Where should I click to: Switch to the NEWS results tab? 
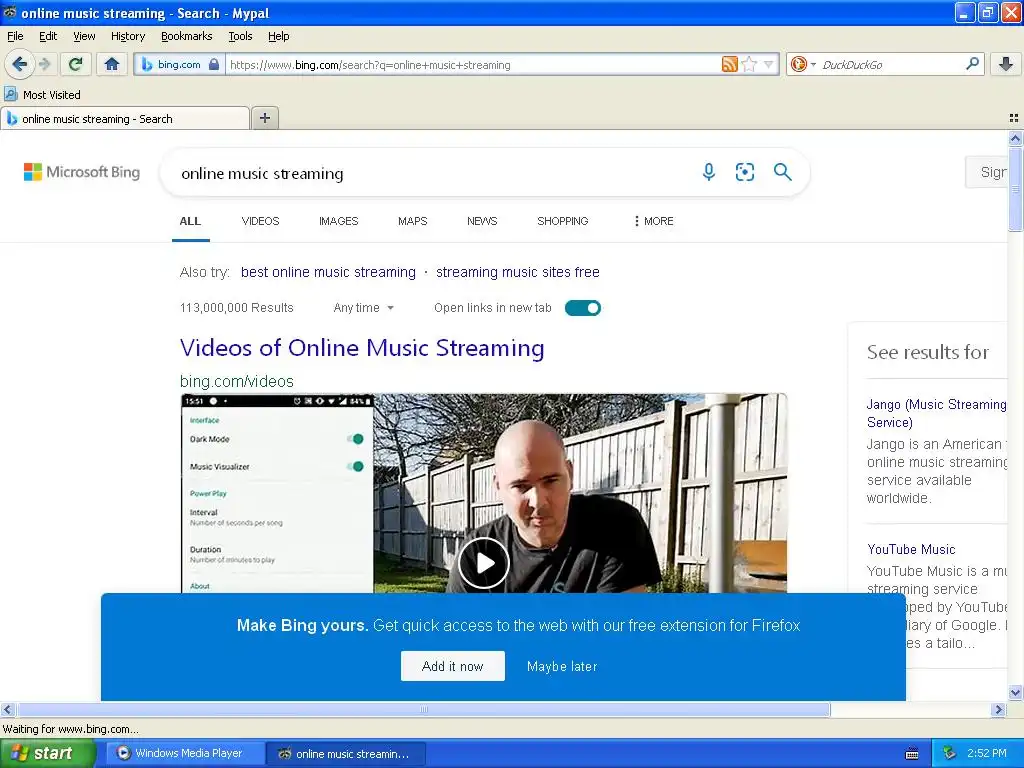tap(482, 221)
